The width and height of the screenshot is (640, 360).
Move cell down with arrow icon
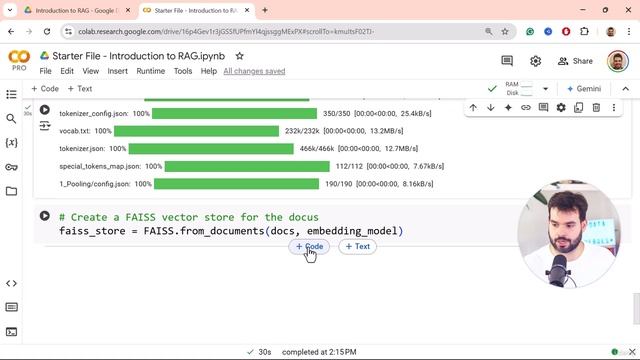click(491, 108)
